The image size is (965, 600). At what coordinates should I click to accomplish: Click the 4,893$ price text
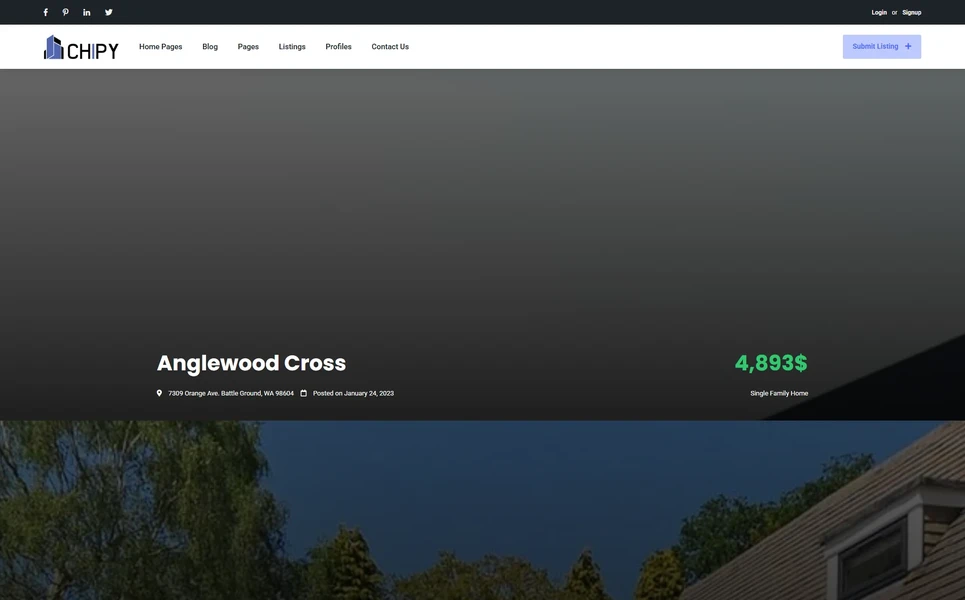point(771,362)
